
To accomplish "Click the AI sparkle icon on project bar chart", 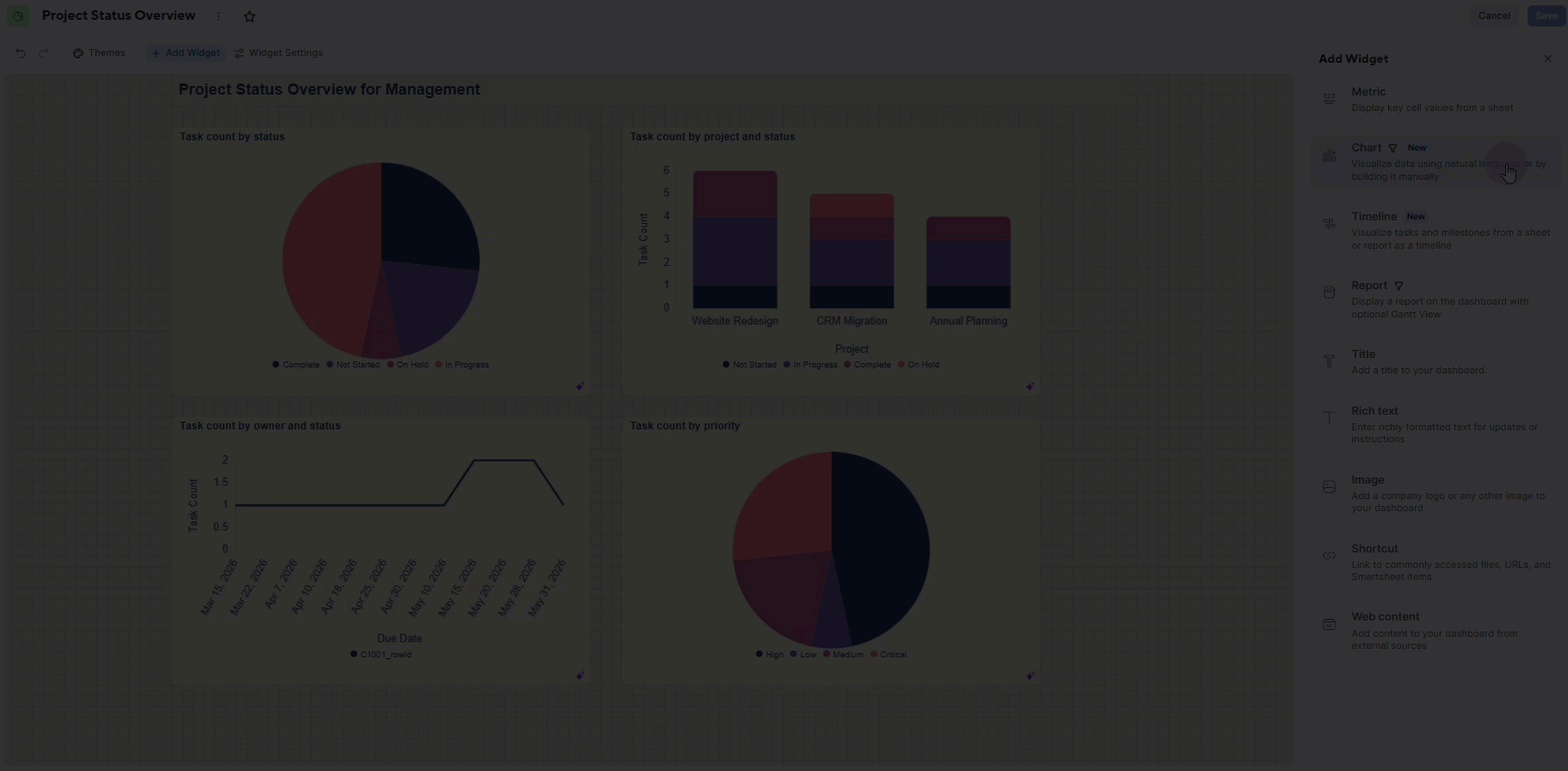I will click(1030, 386).
